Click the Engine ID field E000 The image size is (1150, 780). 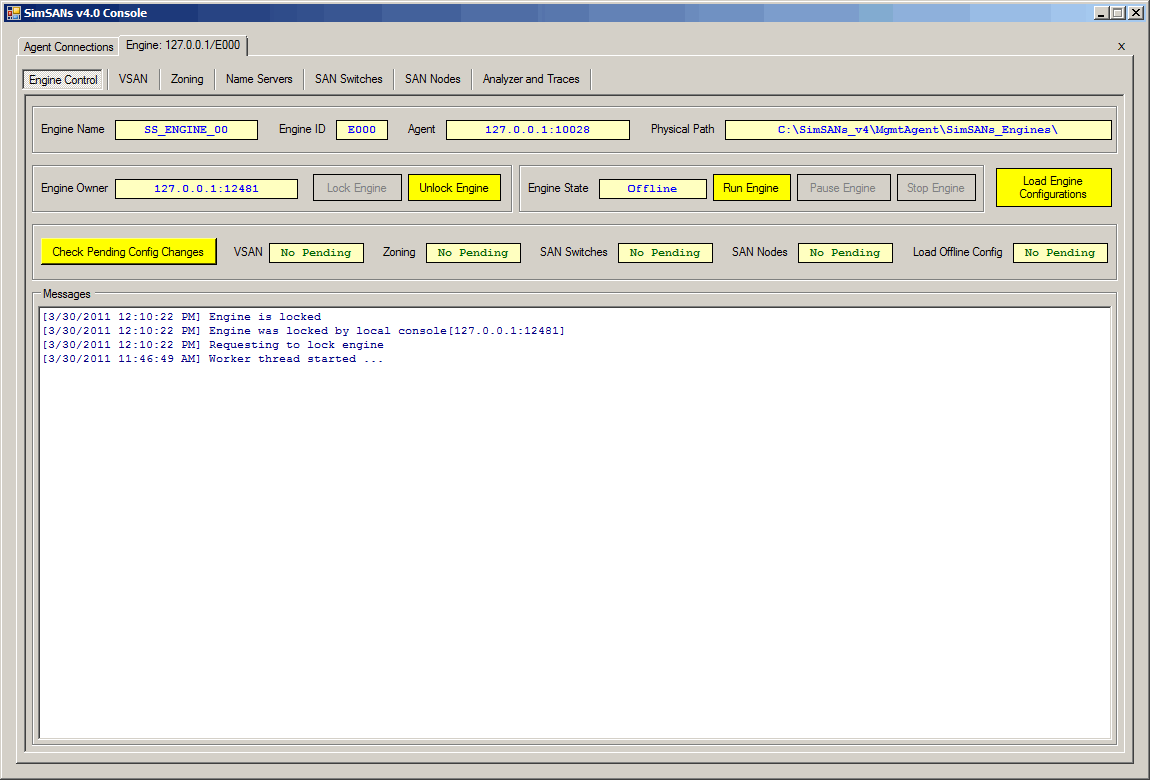point(361,130)
